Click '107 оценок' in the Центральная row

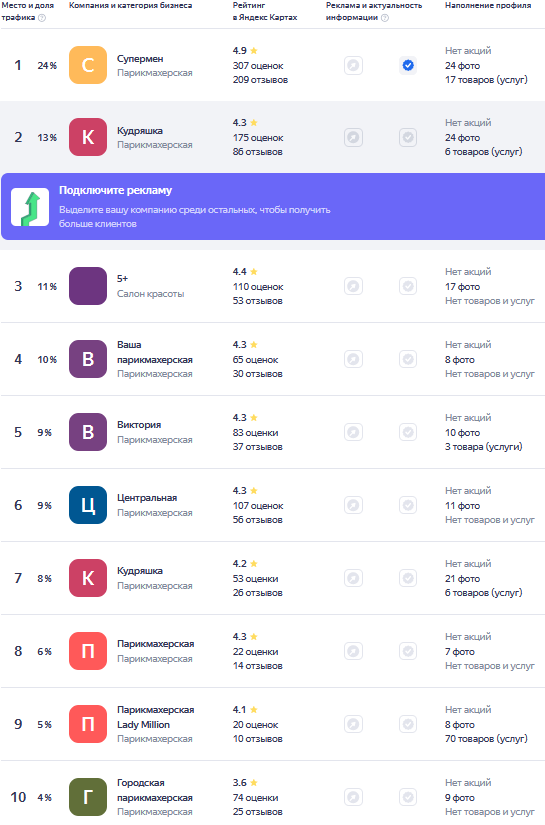(258, 506)
